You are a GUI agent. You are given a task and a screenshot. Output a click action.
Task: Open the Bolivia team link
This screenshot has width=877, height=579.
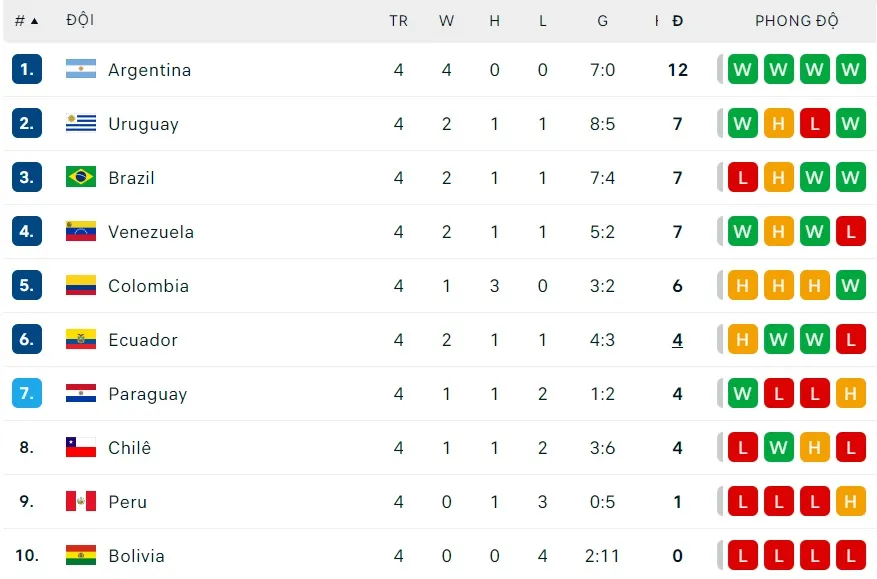(x=136, y=556)
